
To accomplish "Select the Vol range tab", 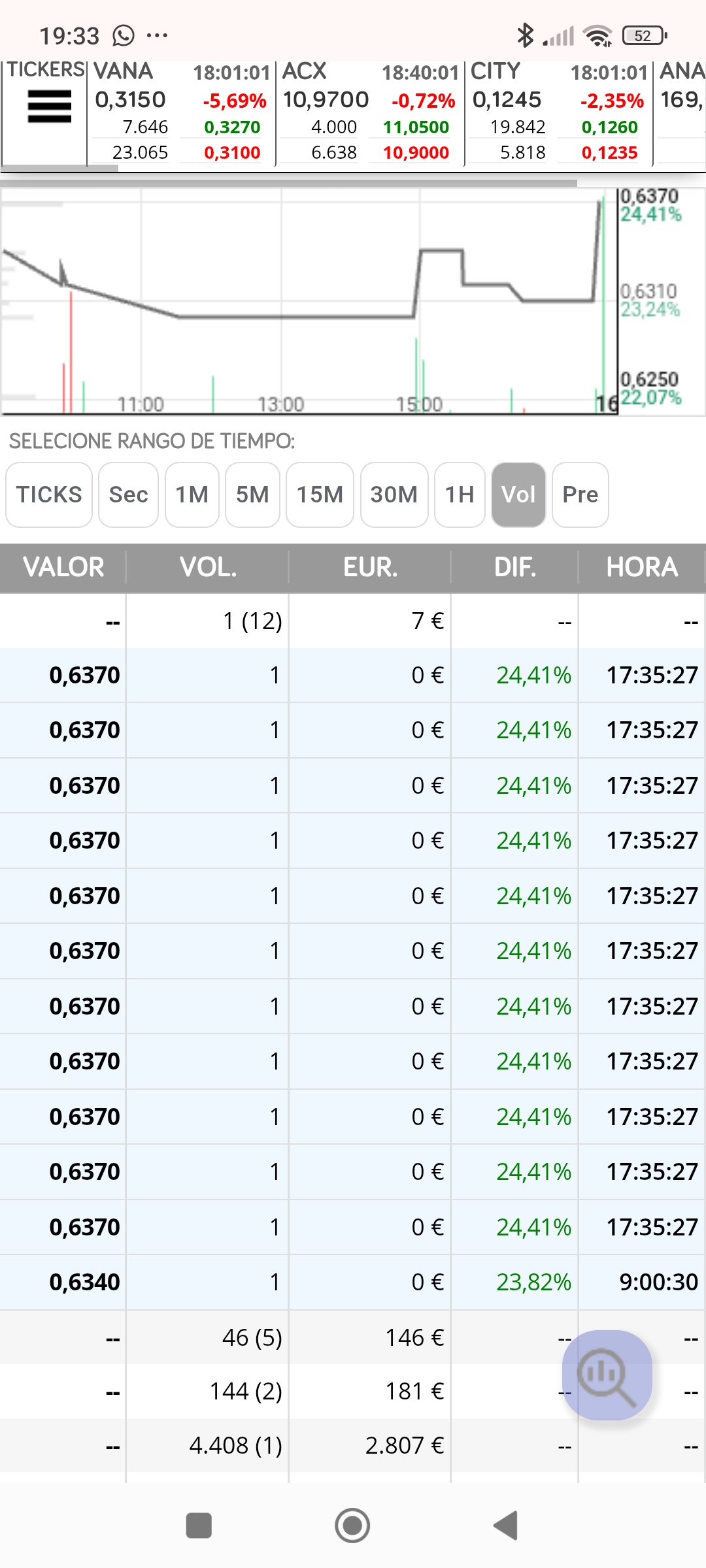I will [518, 495].
